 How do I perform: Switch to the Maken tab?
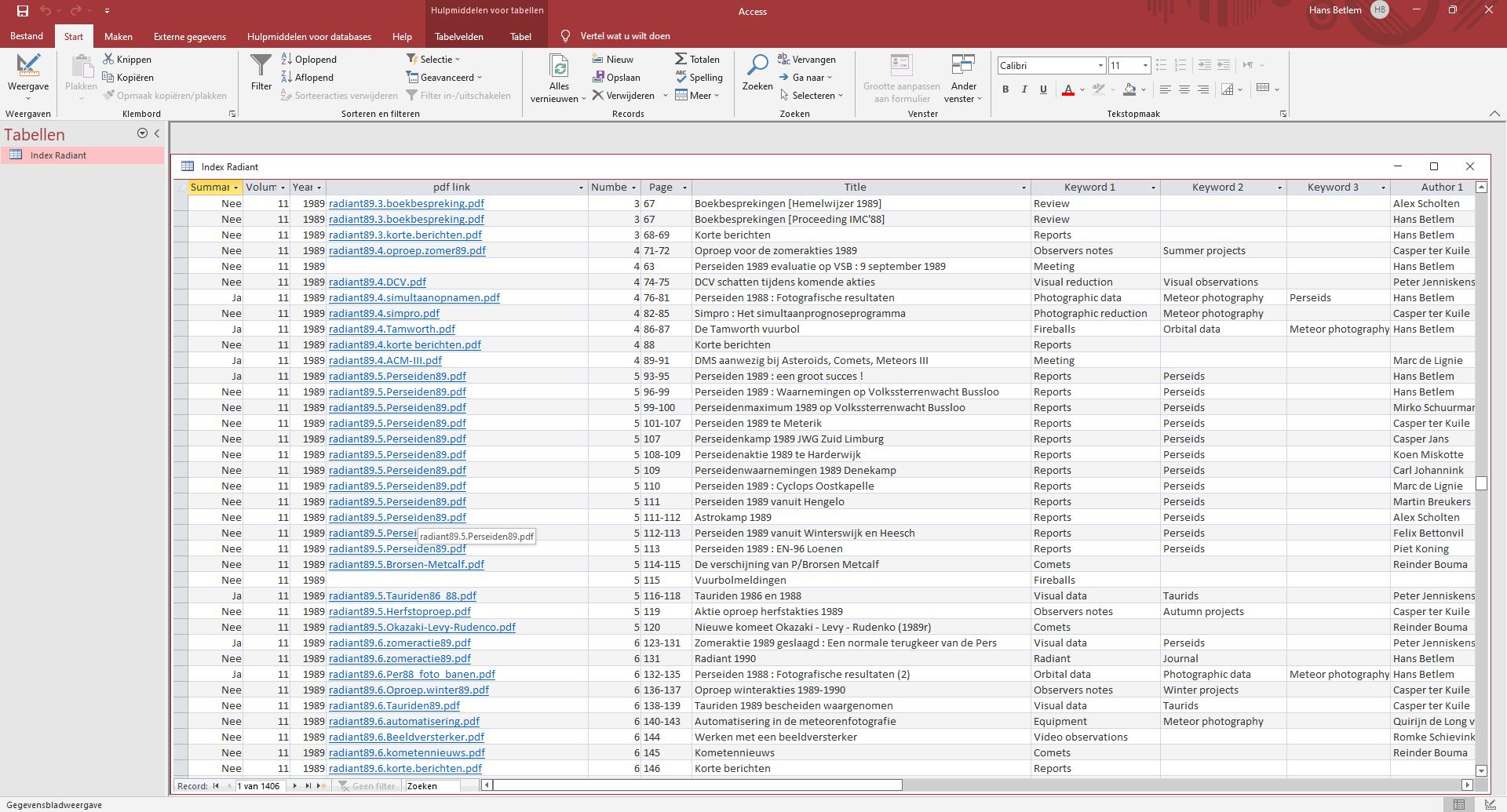[119, 36]
